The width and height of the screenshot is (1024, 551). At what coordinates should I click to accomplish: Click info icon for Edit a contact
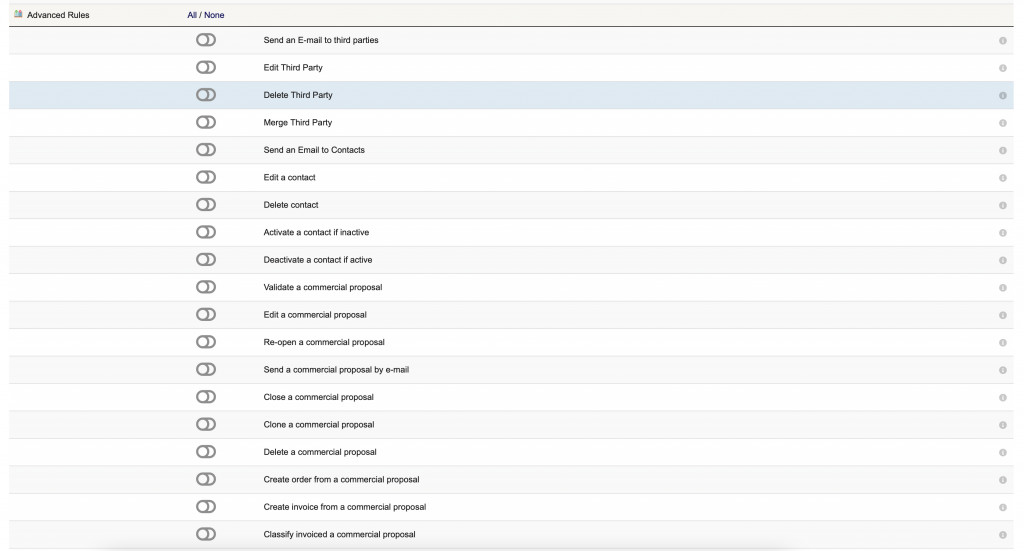coord(1002,178)
